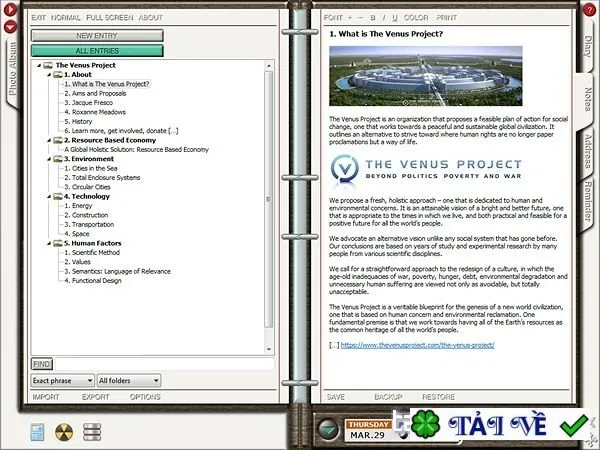
Task: Open the database stack icon
Action: [92, 432]
